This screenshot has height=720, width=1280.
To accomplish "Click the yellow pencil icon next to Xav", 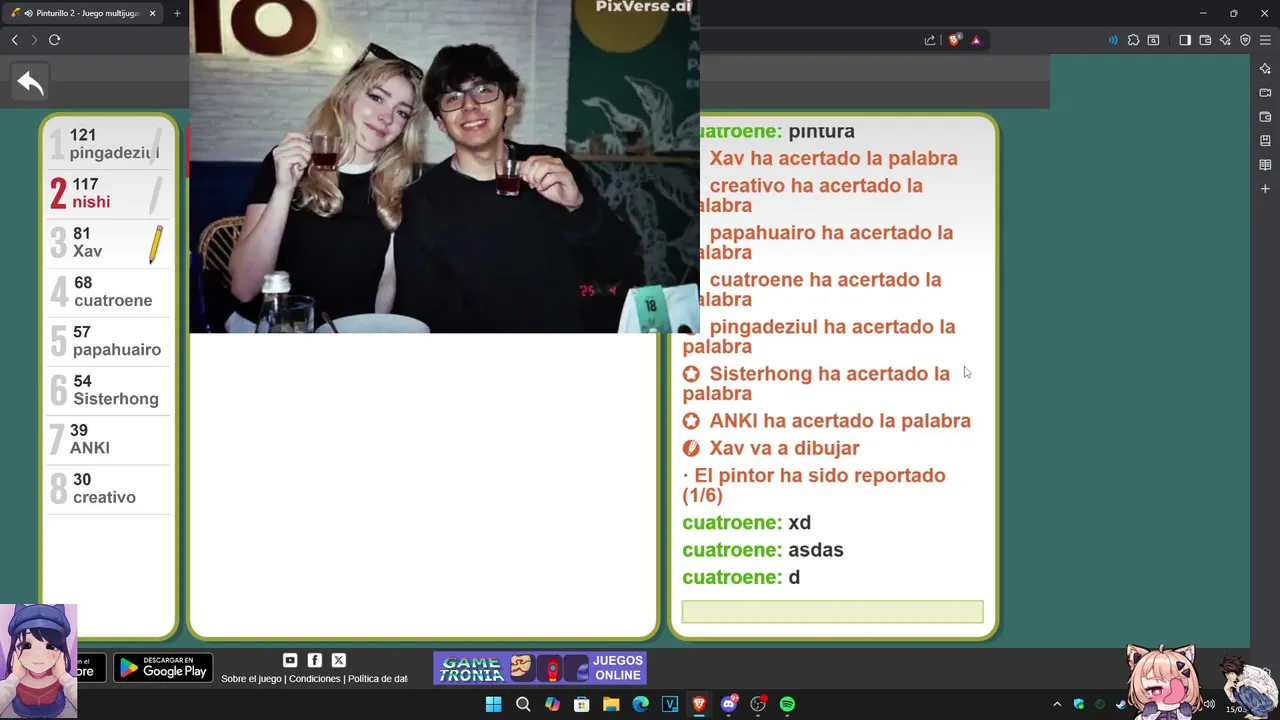I will pyautogui.click(x=155, y=244).
